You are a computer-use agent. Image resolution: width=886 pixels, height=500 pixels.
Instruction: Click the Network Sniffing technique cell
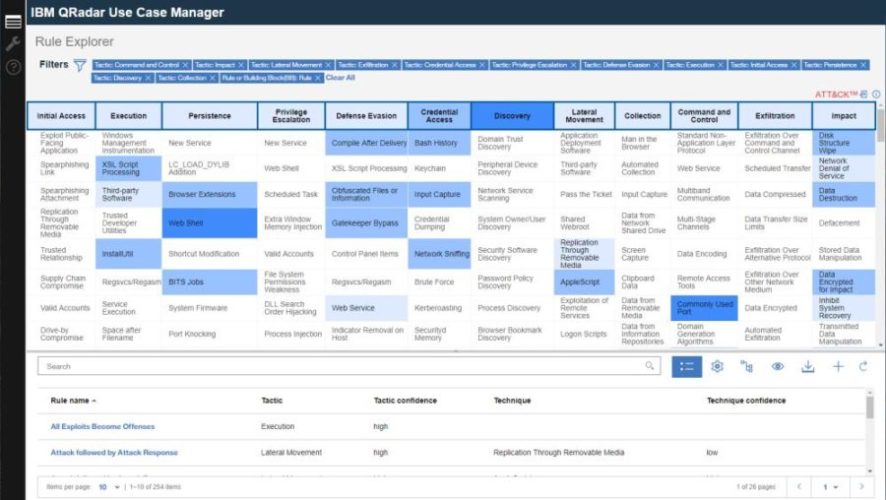point(439,254)
